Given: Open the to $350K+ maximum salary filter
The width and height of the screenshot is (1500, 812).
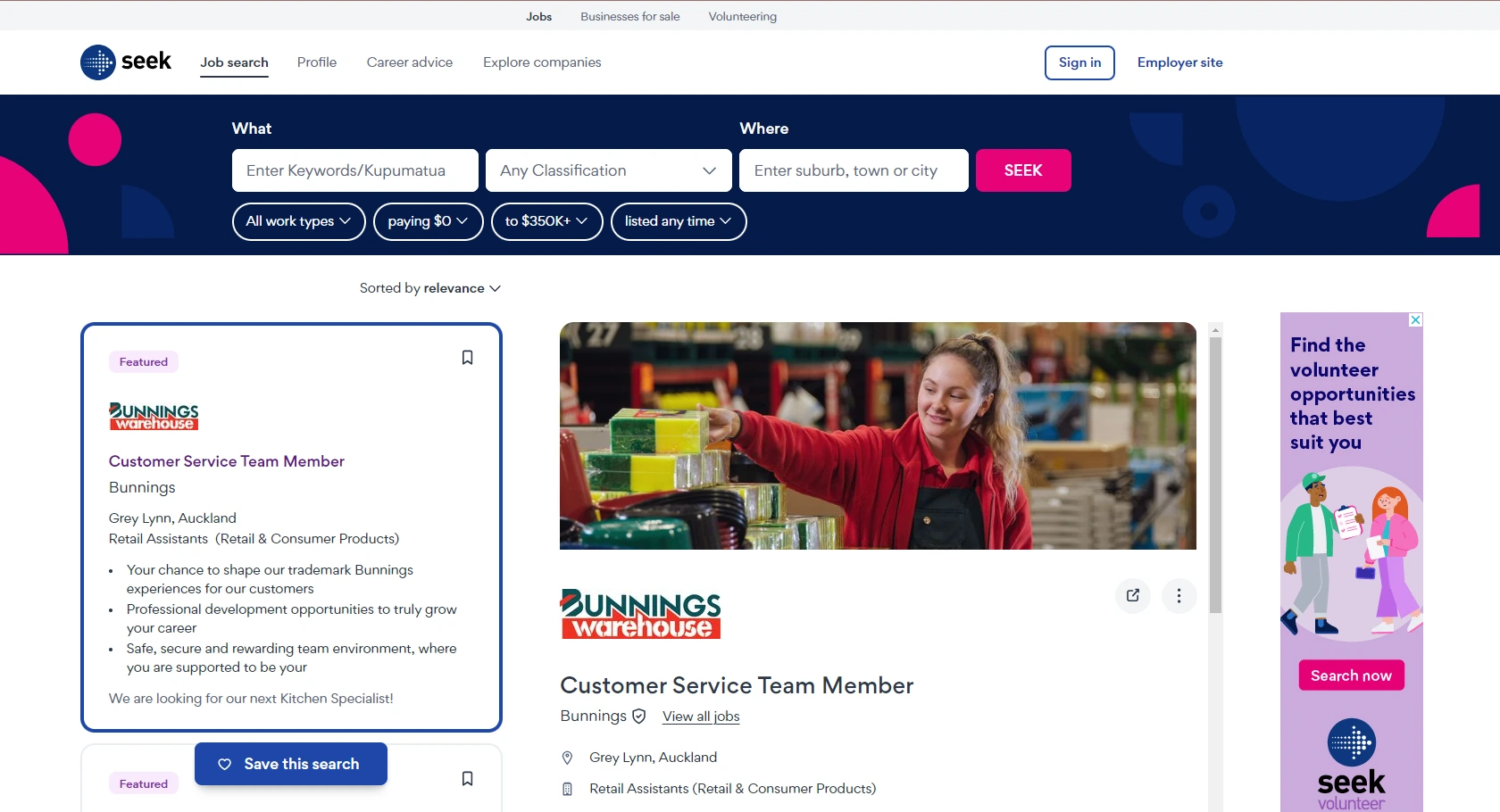Looking at the screenshot, I should point(547,221).
